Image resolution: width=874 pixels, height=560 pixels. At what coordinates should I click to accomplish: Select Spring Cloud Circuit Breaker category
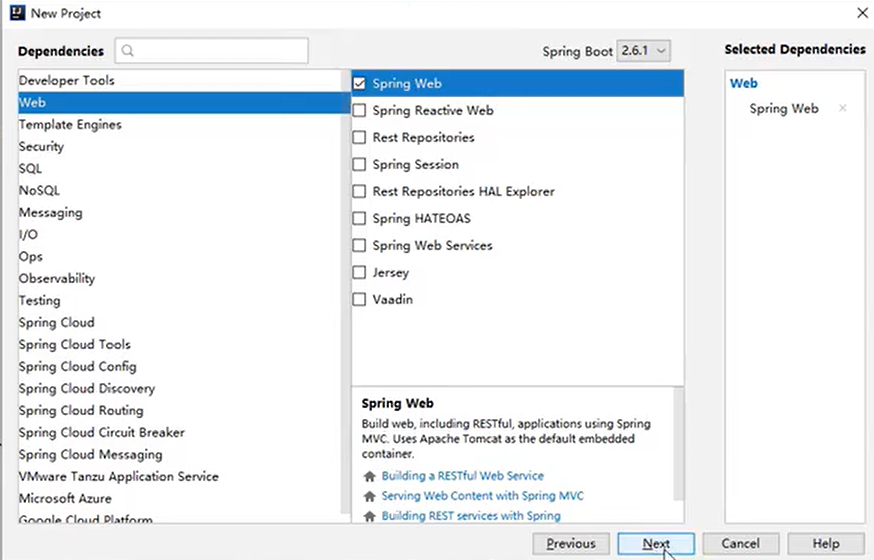(179, 432)
